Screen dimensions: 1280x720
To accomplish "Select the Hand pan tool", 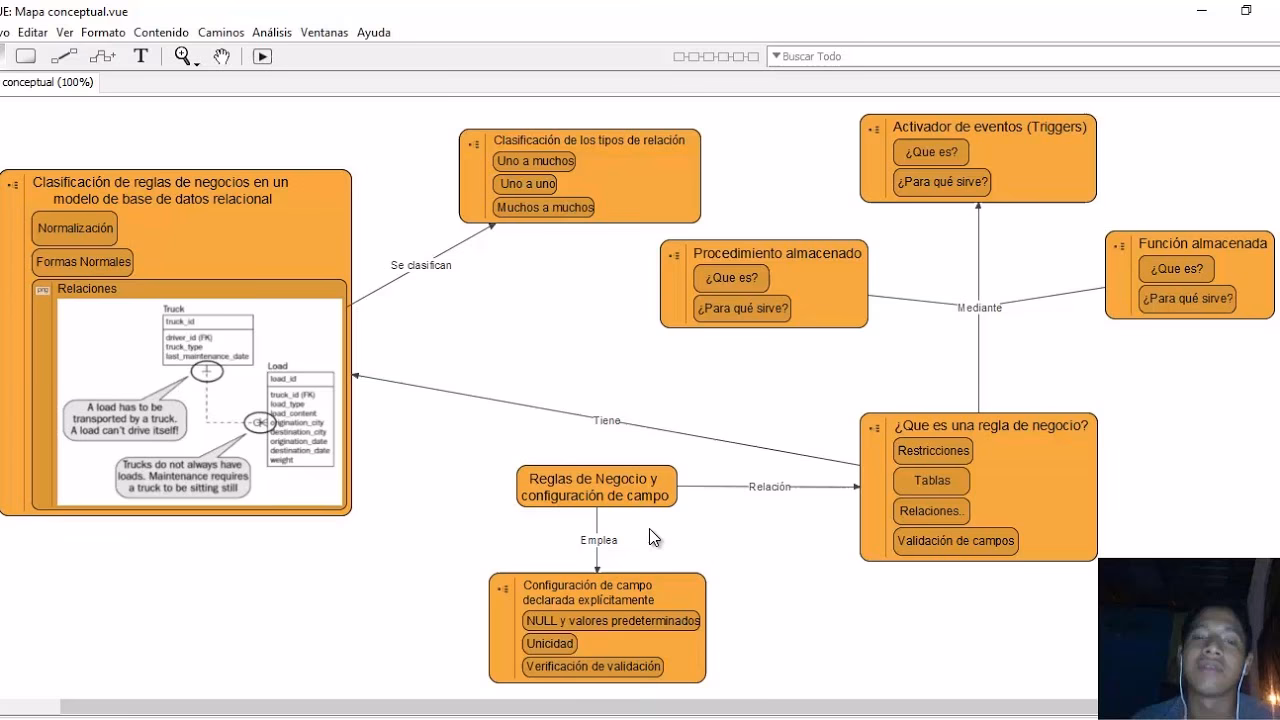I will (x=222, y=56).
